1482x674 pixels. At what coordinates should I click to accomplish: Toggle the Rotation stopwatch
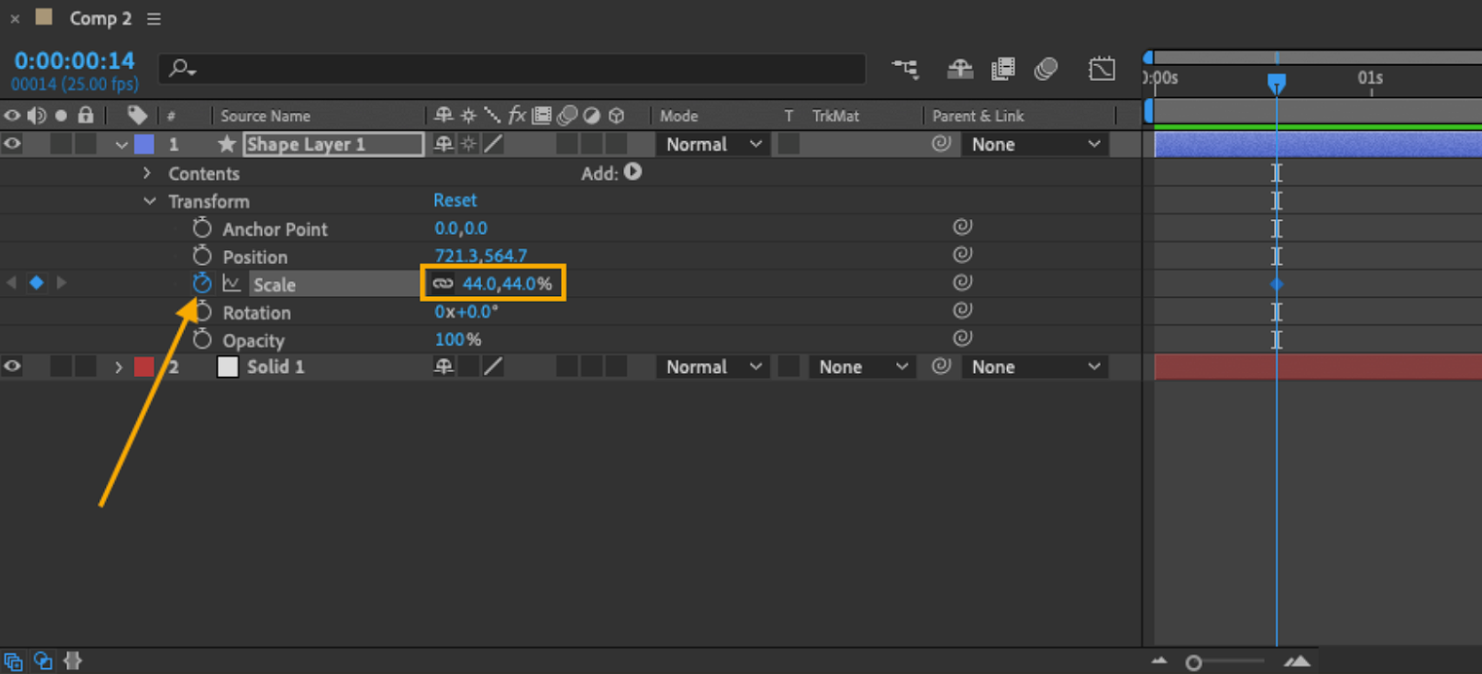[202, 312]
